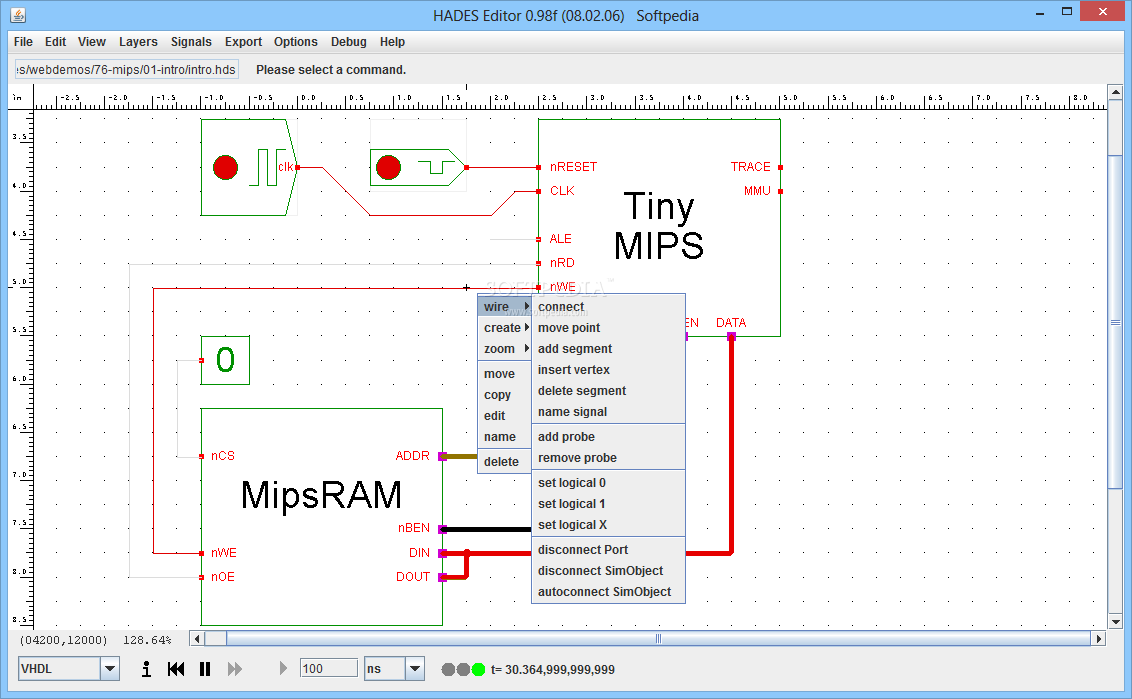Screen dimensions: 1132x699
Task: Select disconnect Port
Action: (x=608, y=550)
